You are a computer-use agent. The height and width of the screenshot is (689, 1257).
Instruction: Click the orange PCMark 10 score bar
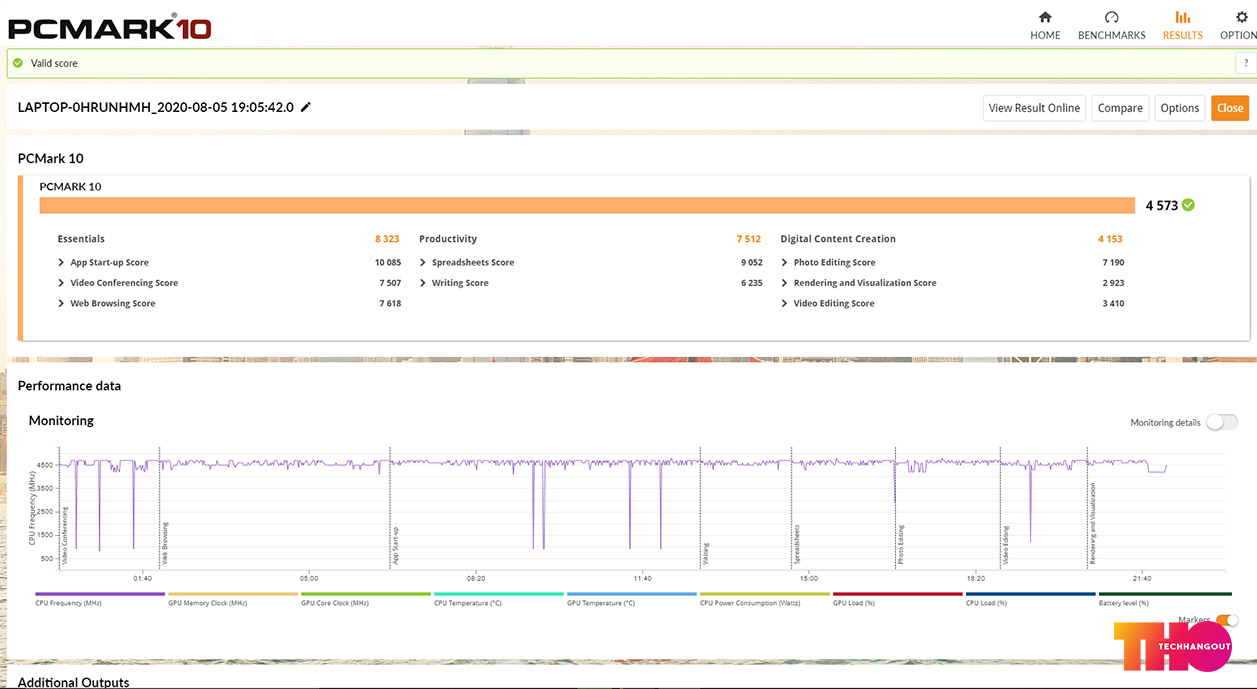click(587, 205)
